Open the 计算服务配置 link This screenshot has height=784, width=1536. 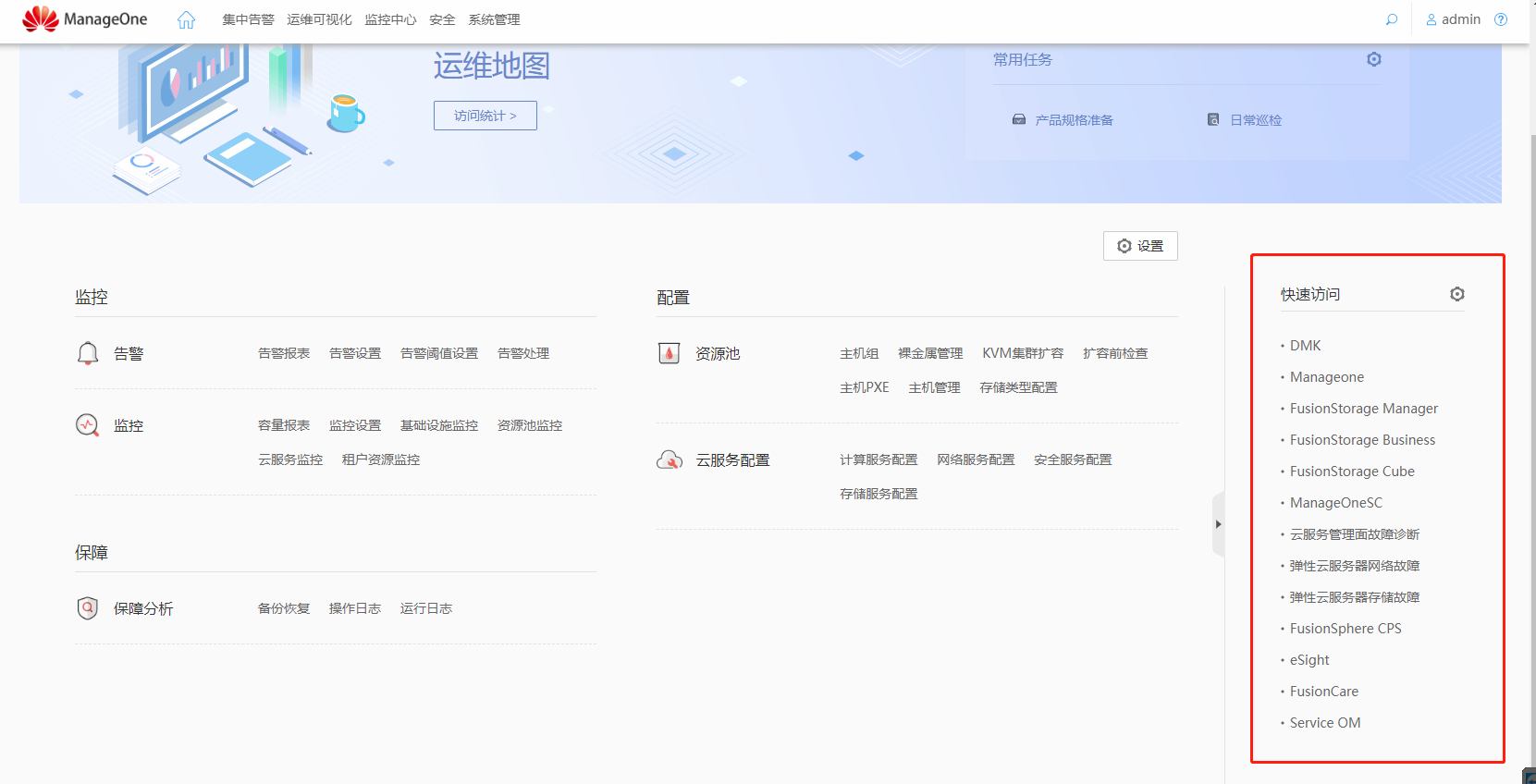click(879, 459)
